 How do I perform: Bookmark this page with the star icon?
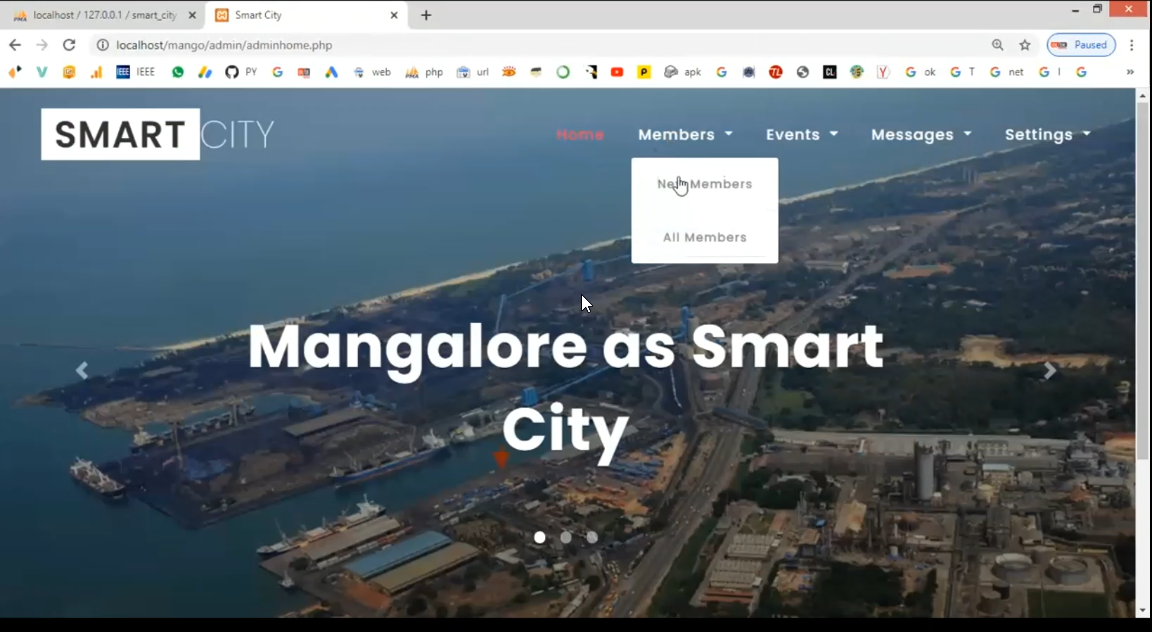1025,45
